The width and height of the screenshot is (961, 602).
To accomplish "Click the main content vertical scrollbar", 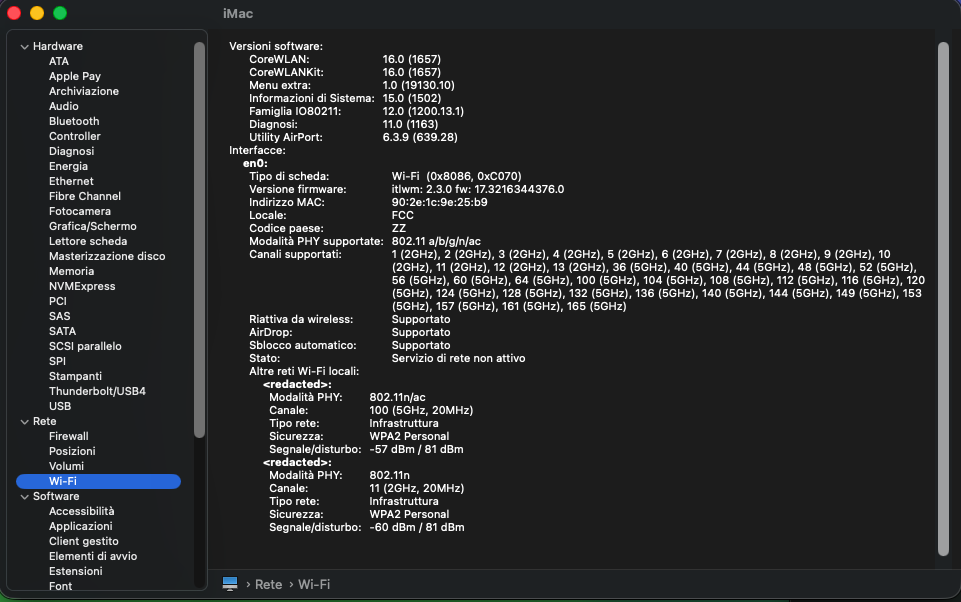I will click(943, 299).
